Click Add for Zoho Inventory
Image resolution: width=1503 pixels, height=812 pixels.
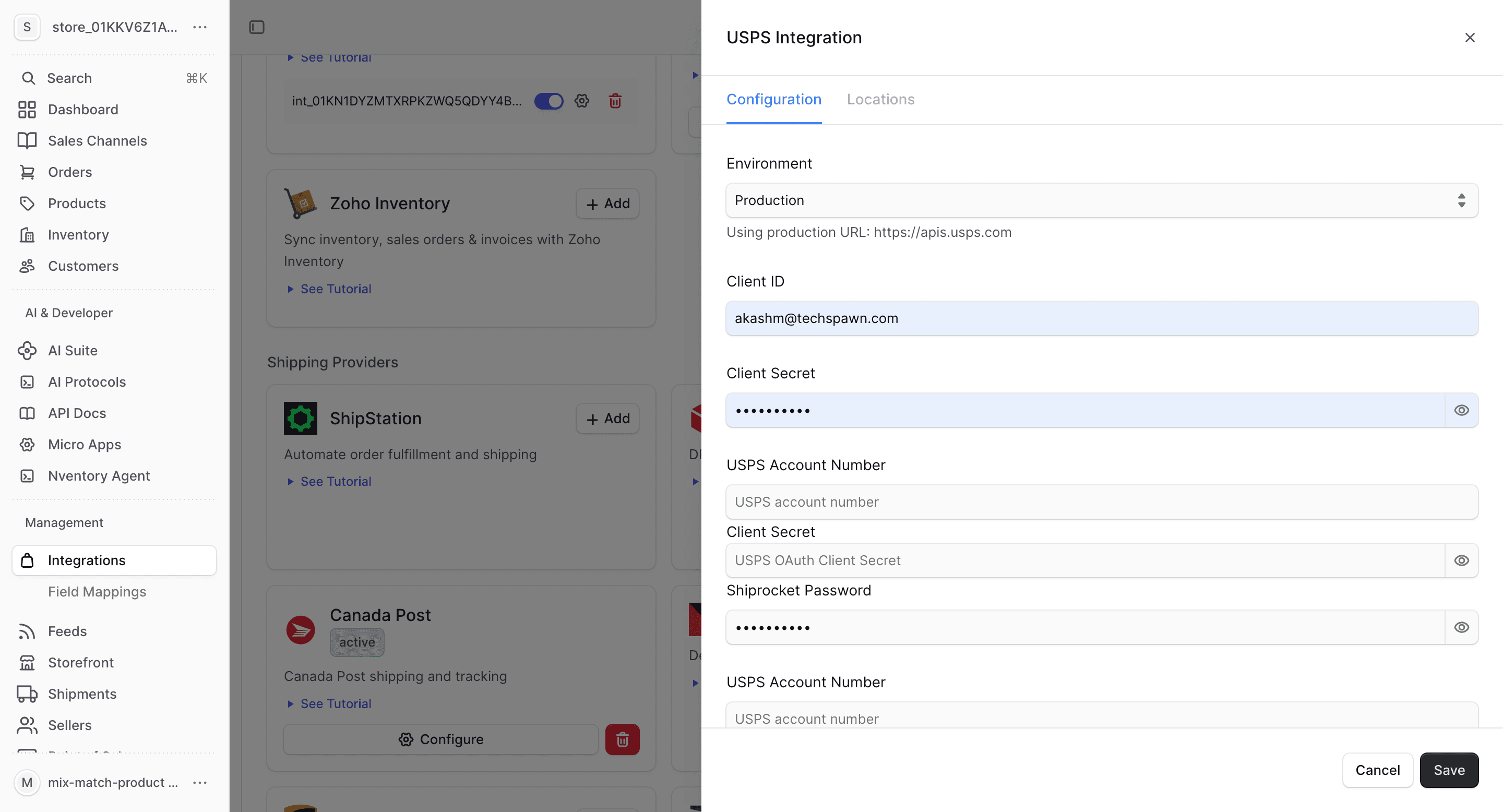(x=607, y=204)
